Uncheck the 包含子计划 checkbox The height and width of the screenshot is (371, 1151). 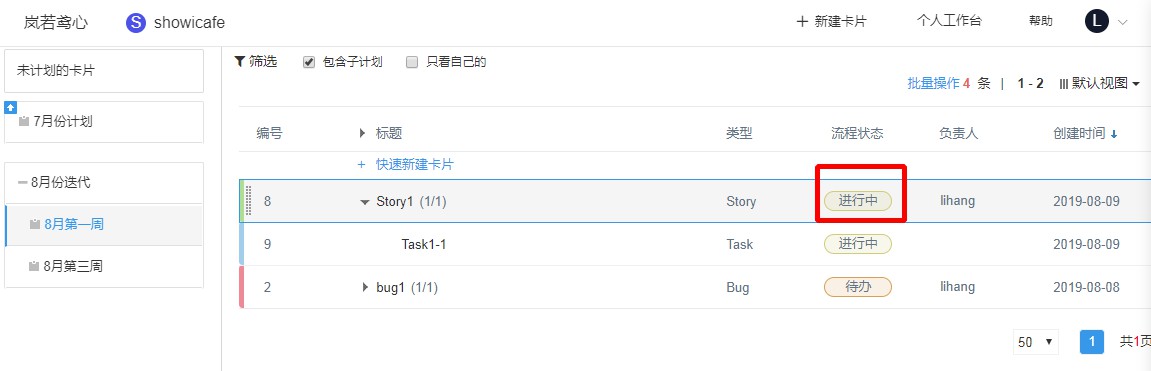point(309,62)
